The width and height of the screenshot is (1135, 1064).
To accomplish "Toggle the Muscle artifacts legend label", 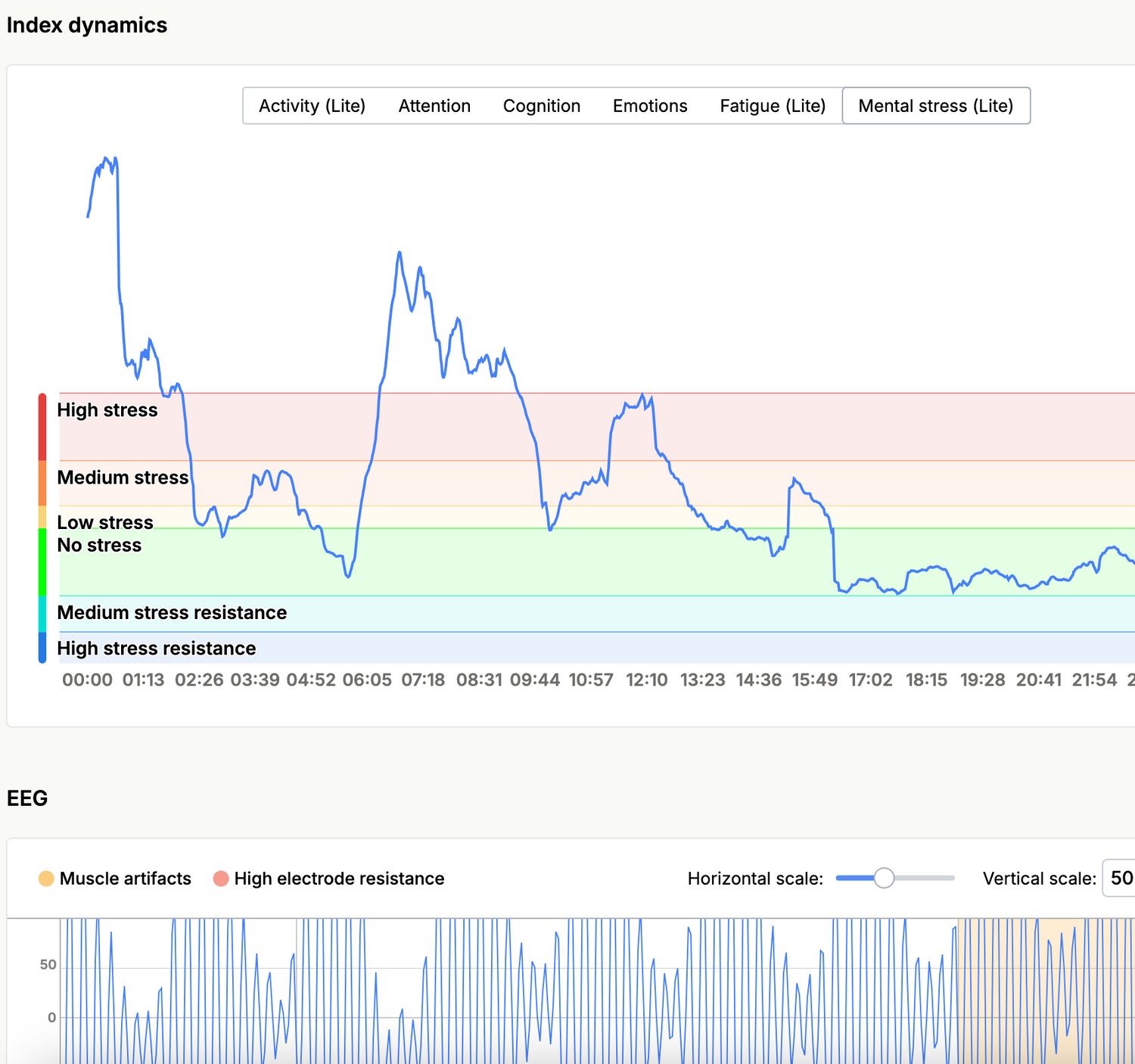I will coord(125,879).
